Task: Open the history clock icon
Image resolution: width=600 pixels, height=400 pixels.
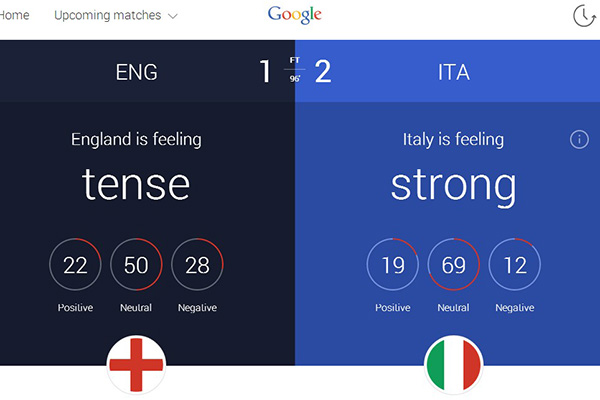Action: pyautogui.click(x=584, y=15)
